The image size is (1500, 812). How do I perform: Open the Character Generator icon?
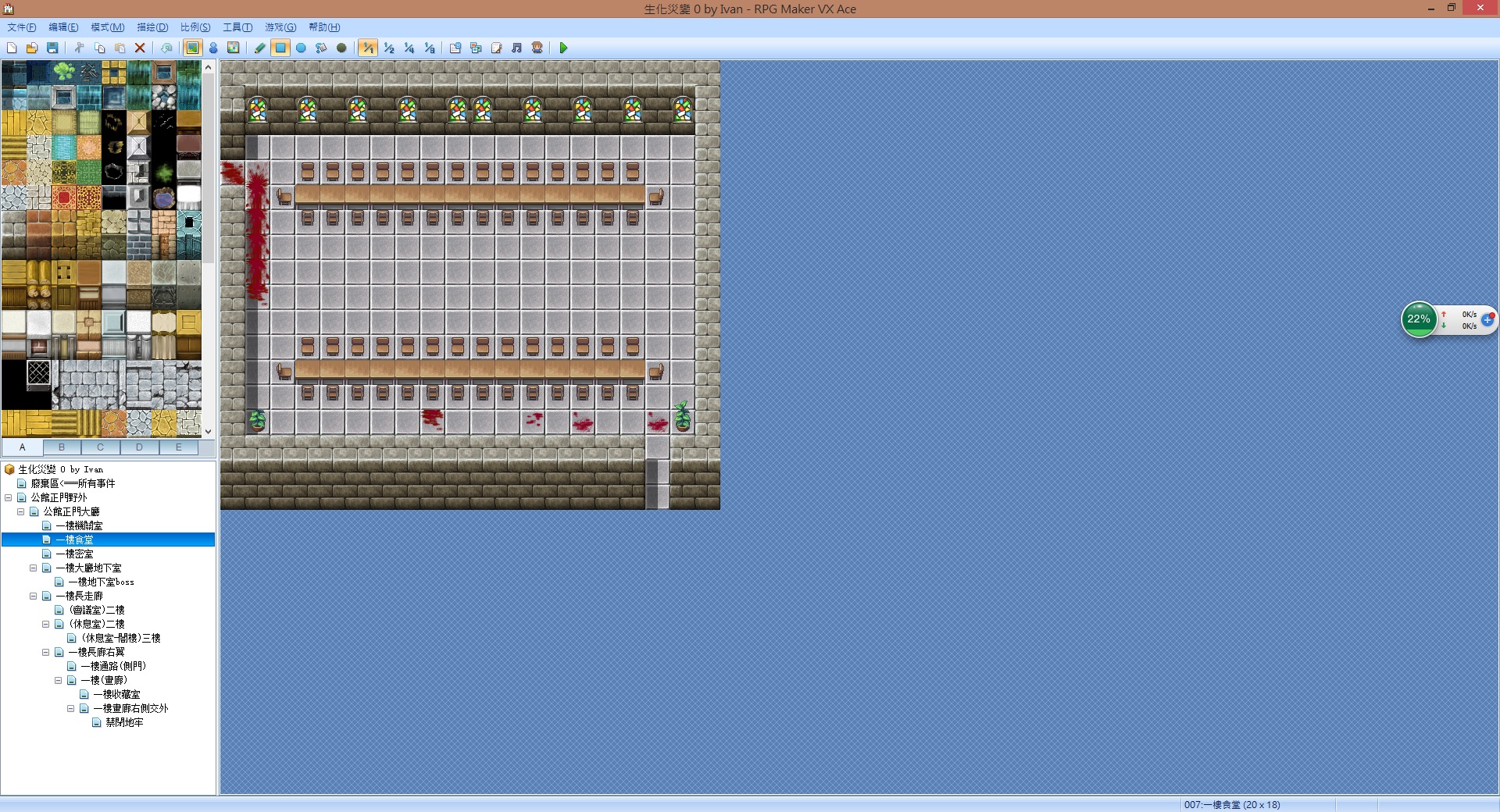coord(537,48)
